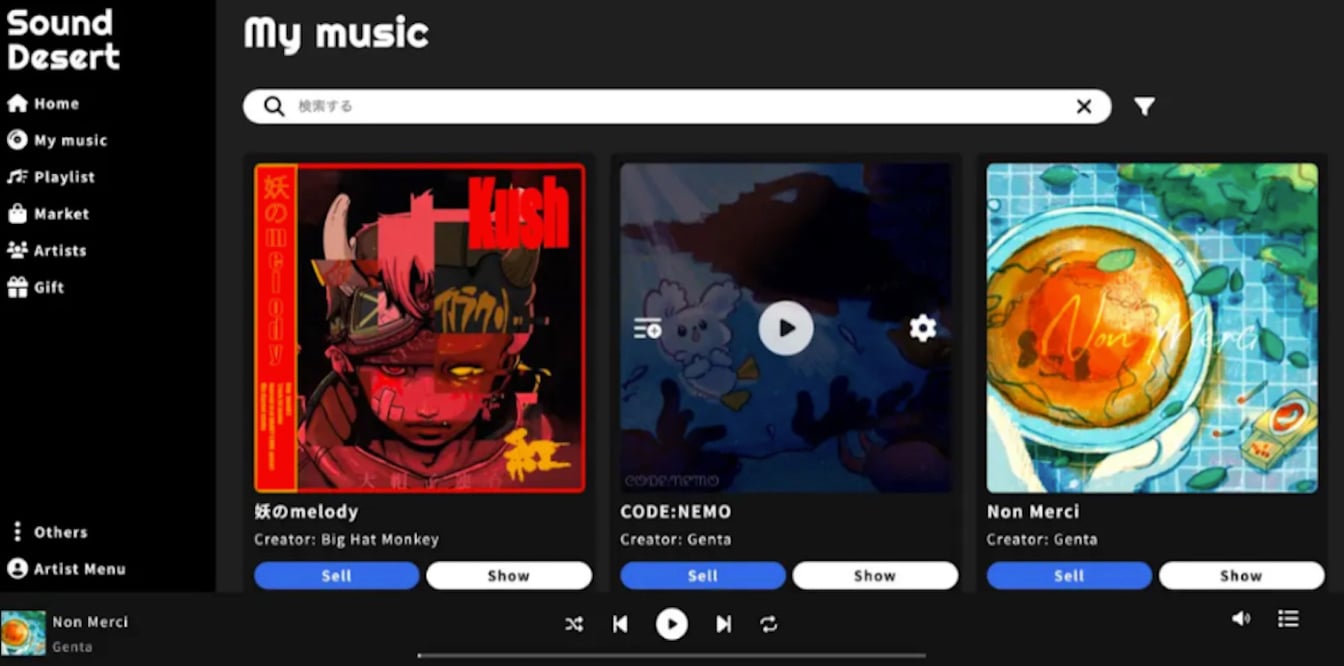Sell the 妖のmelody track
This screenshot has height=666, width=1344.
(337, 576)
